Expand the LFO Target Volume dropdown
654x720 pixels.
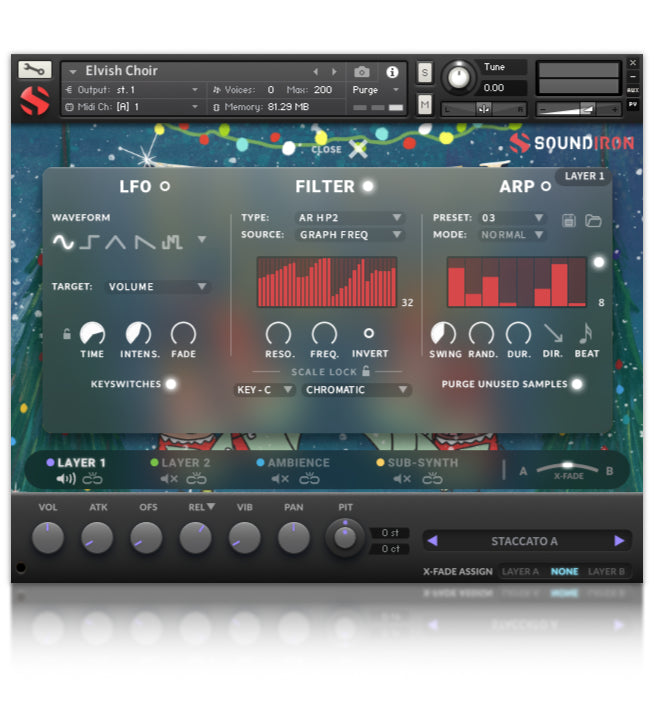tap(158, 287)
